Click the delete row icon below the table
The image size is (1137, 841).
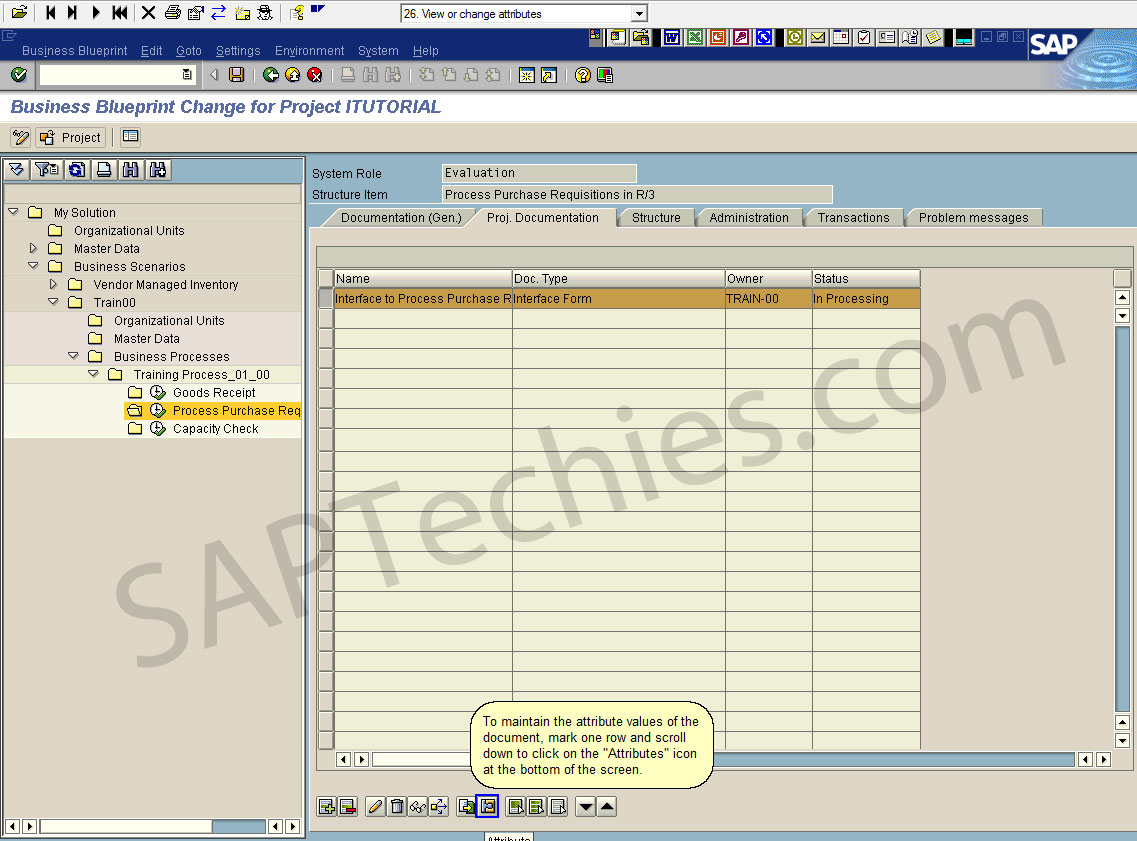coord(348,806)
